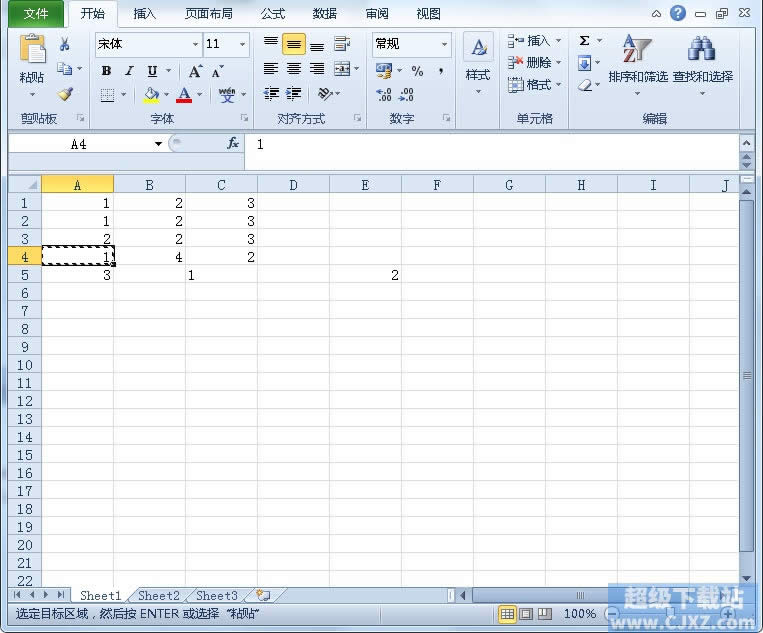Screen dimensions: 763x633
Task: Click Normal view button in status bar
Action: click(507, 614)
